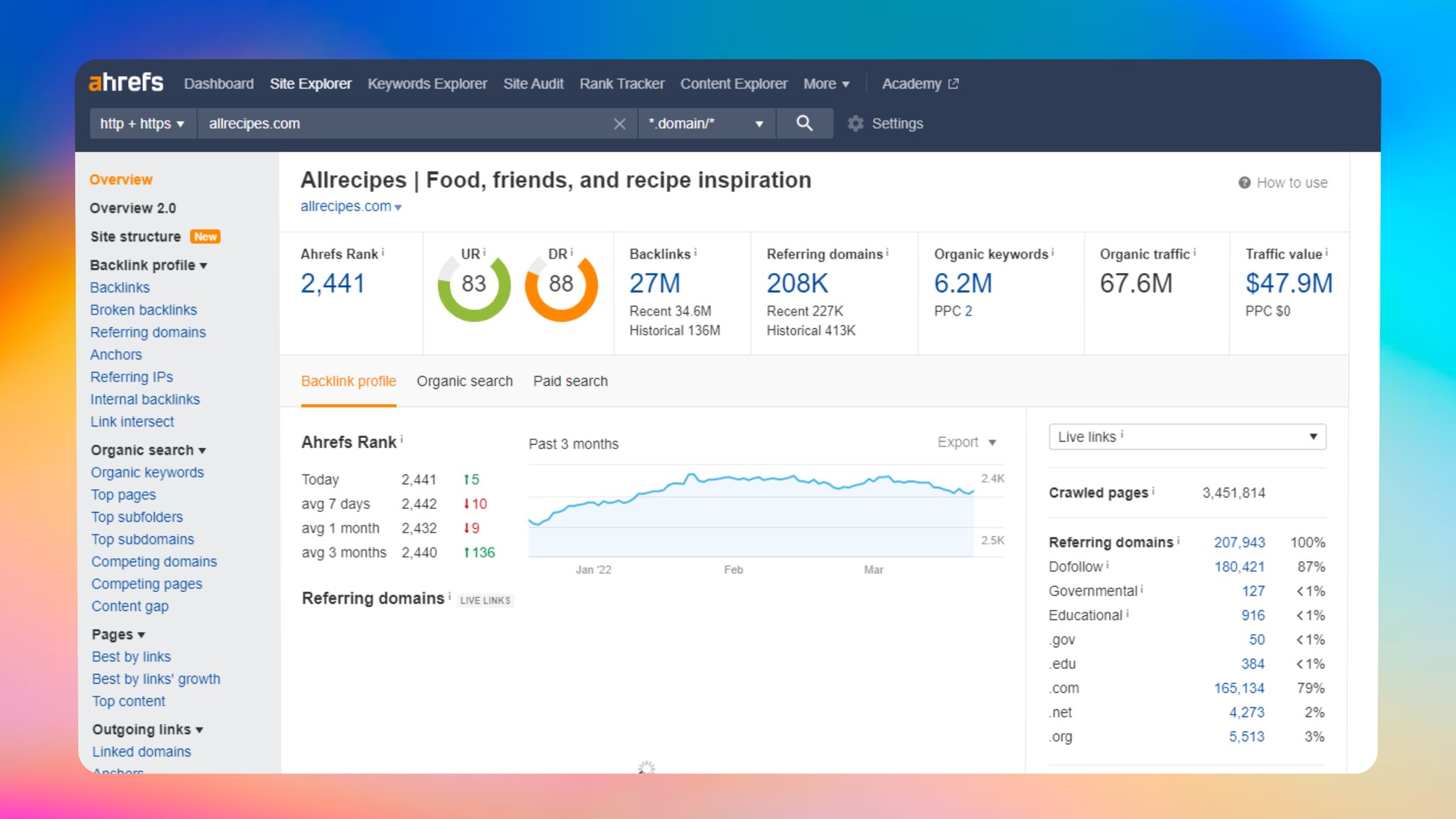The image size is (1456, 819).
Task: Open Best by links' growth report
Action: 156,679
